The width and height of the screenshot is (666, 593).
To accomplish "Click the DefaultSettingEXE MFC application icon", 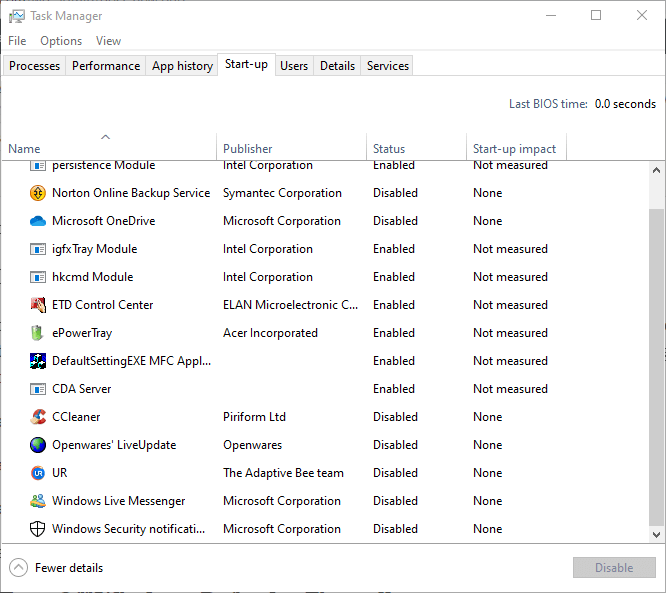I will pyautogui.click(x=38, y=361).
